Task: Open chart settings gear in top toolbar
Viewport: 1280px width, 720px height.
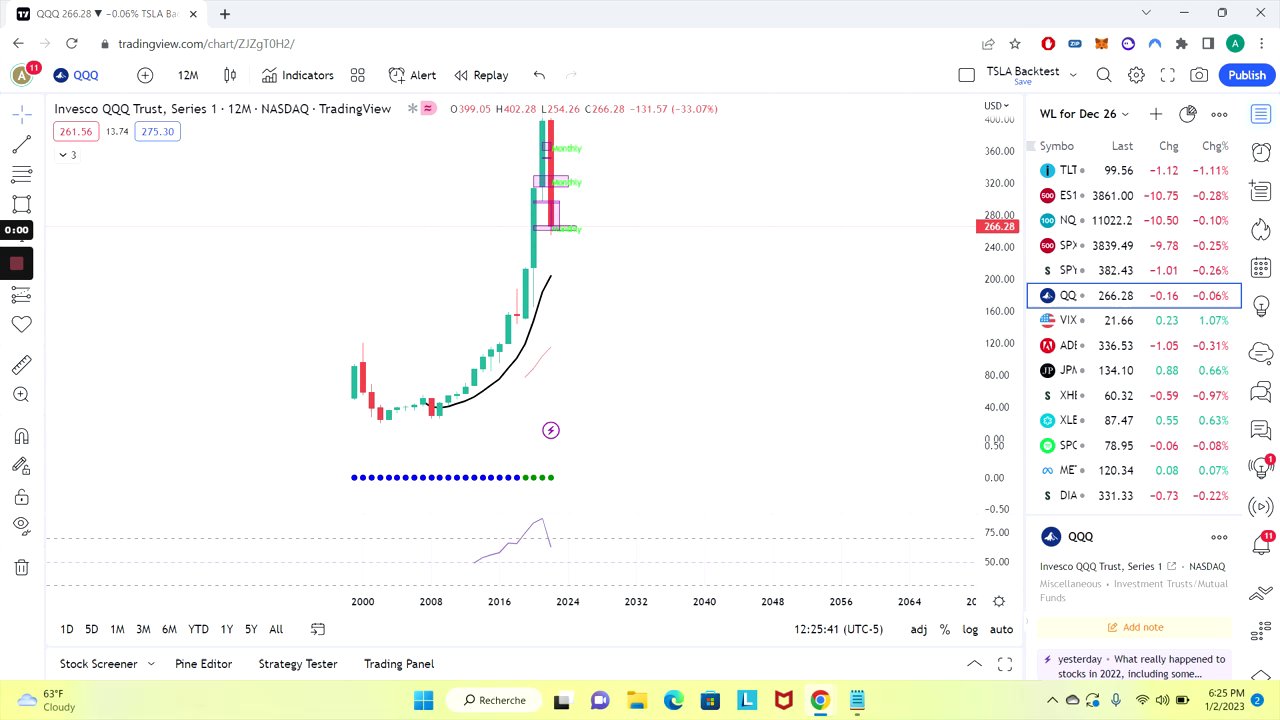Action: (1136, 75)
